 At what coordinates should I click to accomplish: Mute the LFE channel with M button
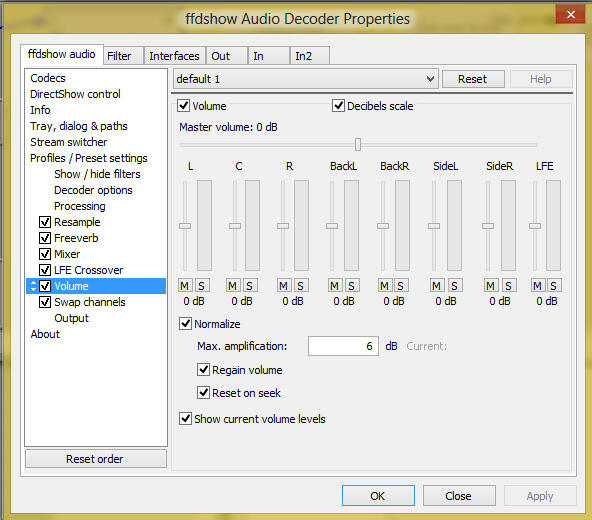point(538,286)
